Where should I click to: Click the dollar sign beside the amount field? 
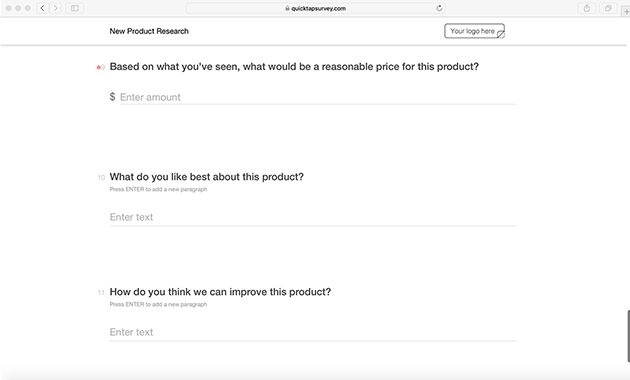coord(112,96)
